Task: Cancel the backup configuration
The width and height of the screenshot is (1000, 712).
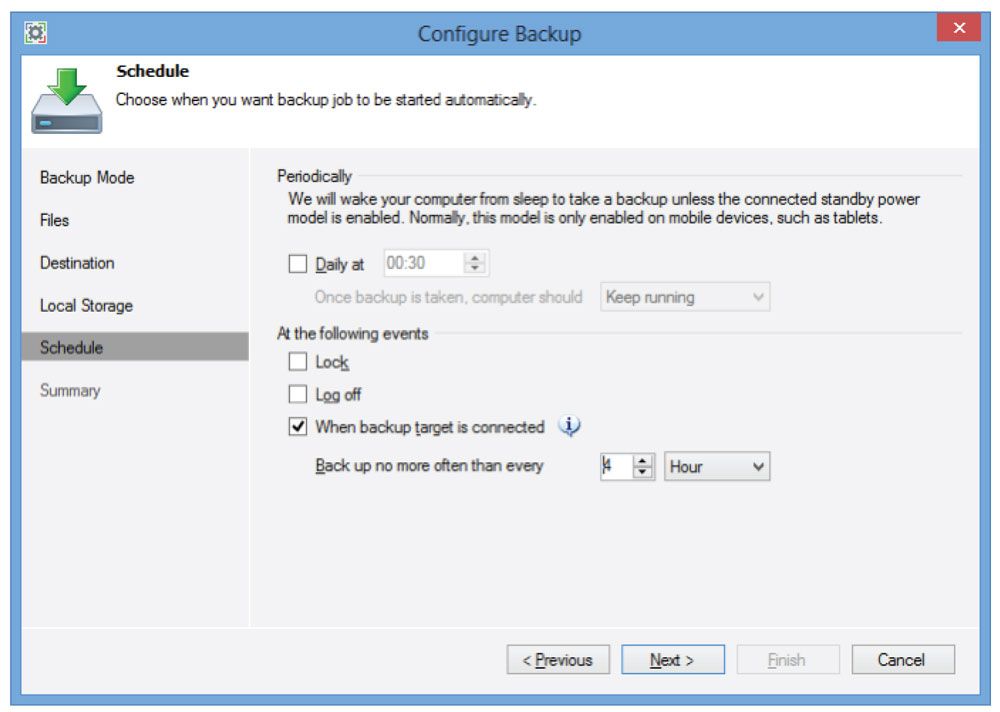Action: (902, 660)
